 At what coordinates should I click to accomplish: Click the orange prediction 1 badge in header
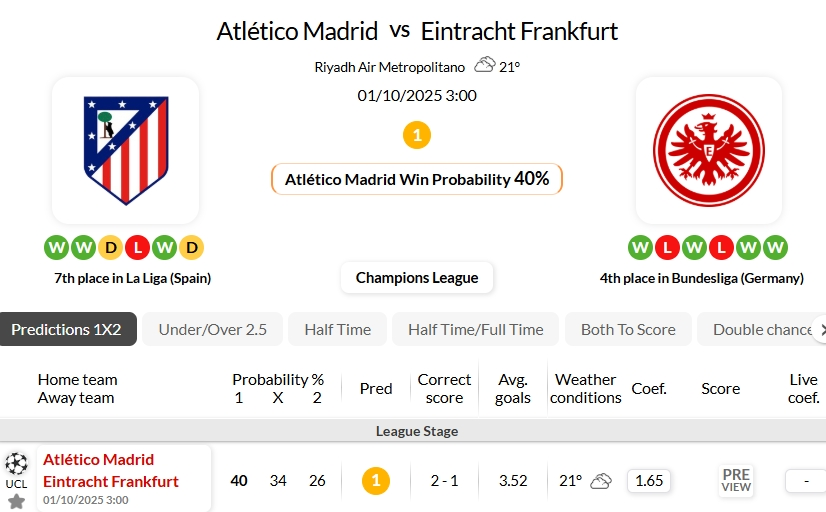coord(417,135)
